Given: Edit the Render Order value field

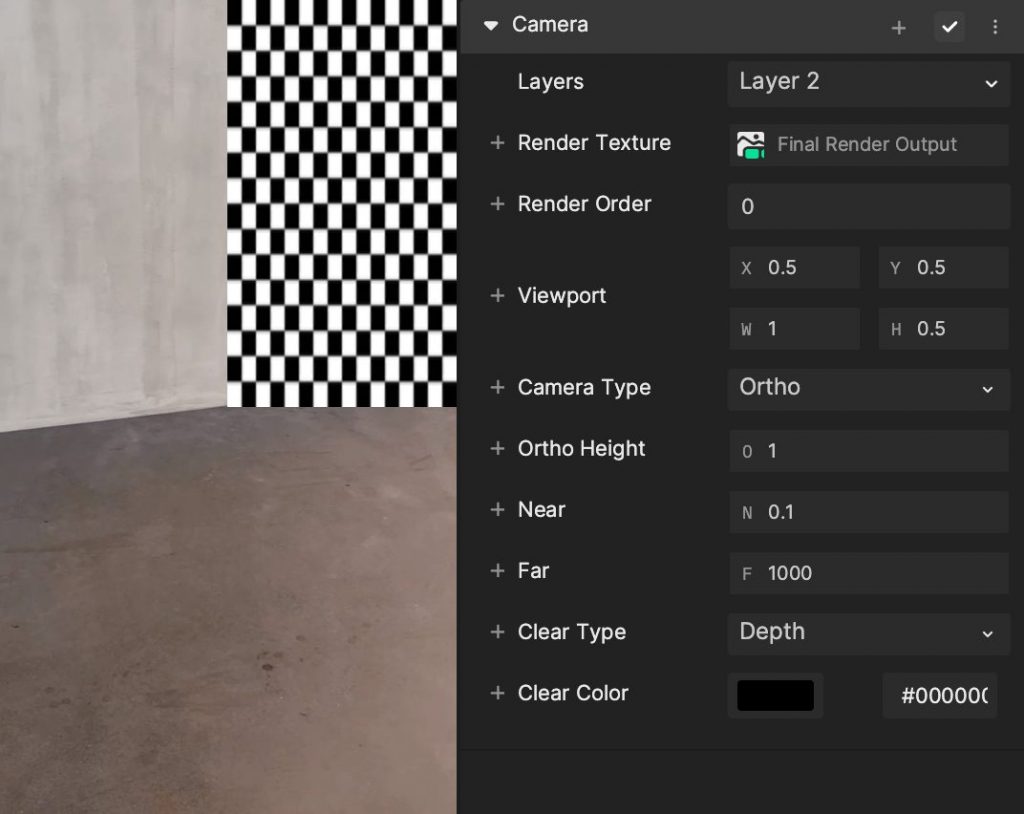Looking at the screenshot, I should click(868, 206).
